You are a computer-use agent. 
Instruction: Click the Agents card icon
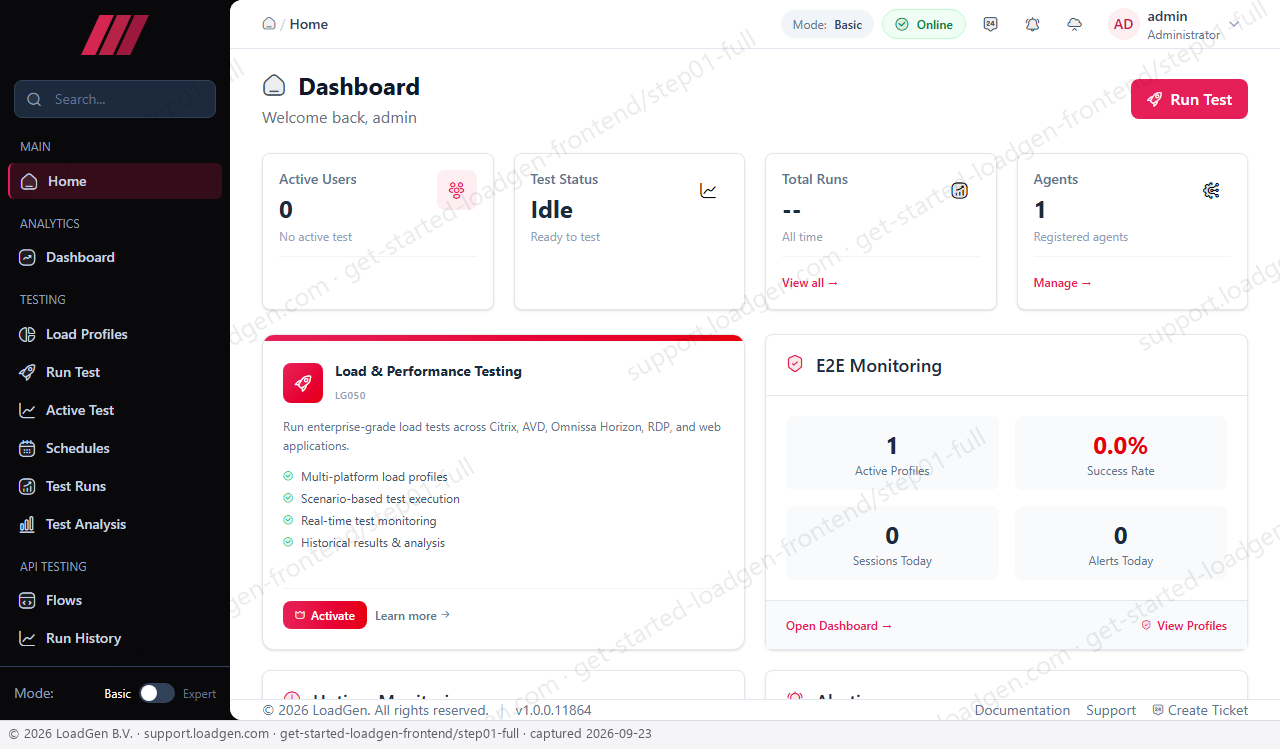pyautogui.click(x=1211, y=190)
